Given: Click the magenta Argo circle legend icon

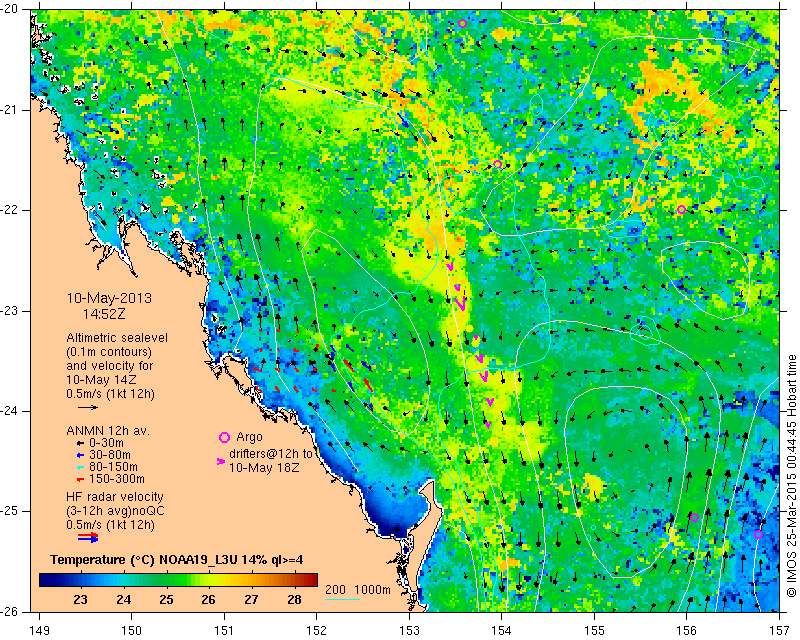Looking at the screenshot, I should tap(224, 437).
